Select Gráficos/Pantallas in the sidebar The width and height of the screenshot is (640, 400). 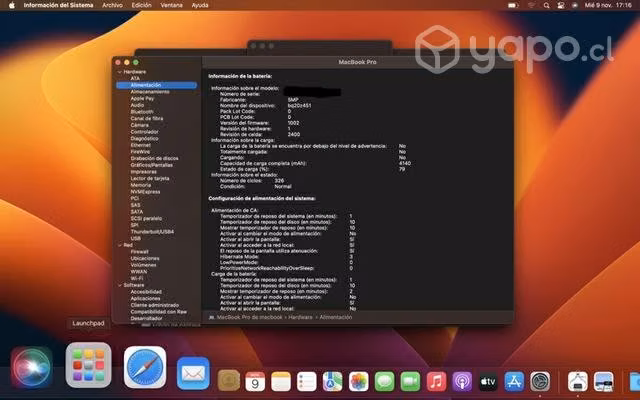click(151, 165)
